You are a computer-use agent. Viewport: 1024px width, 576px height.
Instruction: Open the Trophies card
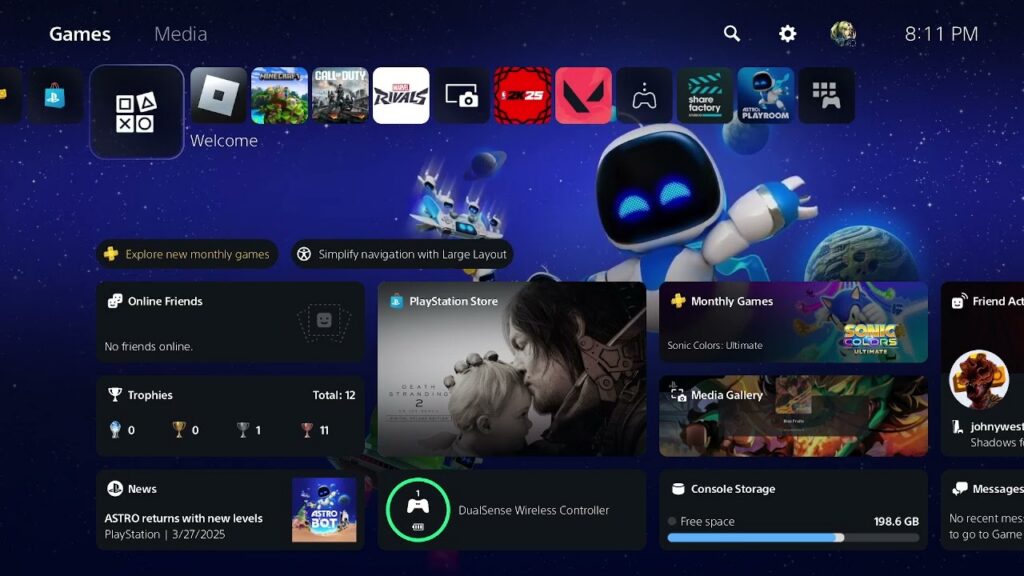(231, 416)
